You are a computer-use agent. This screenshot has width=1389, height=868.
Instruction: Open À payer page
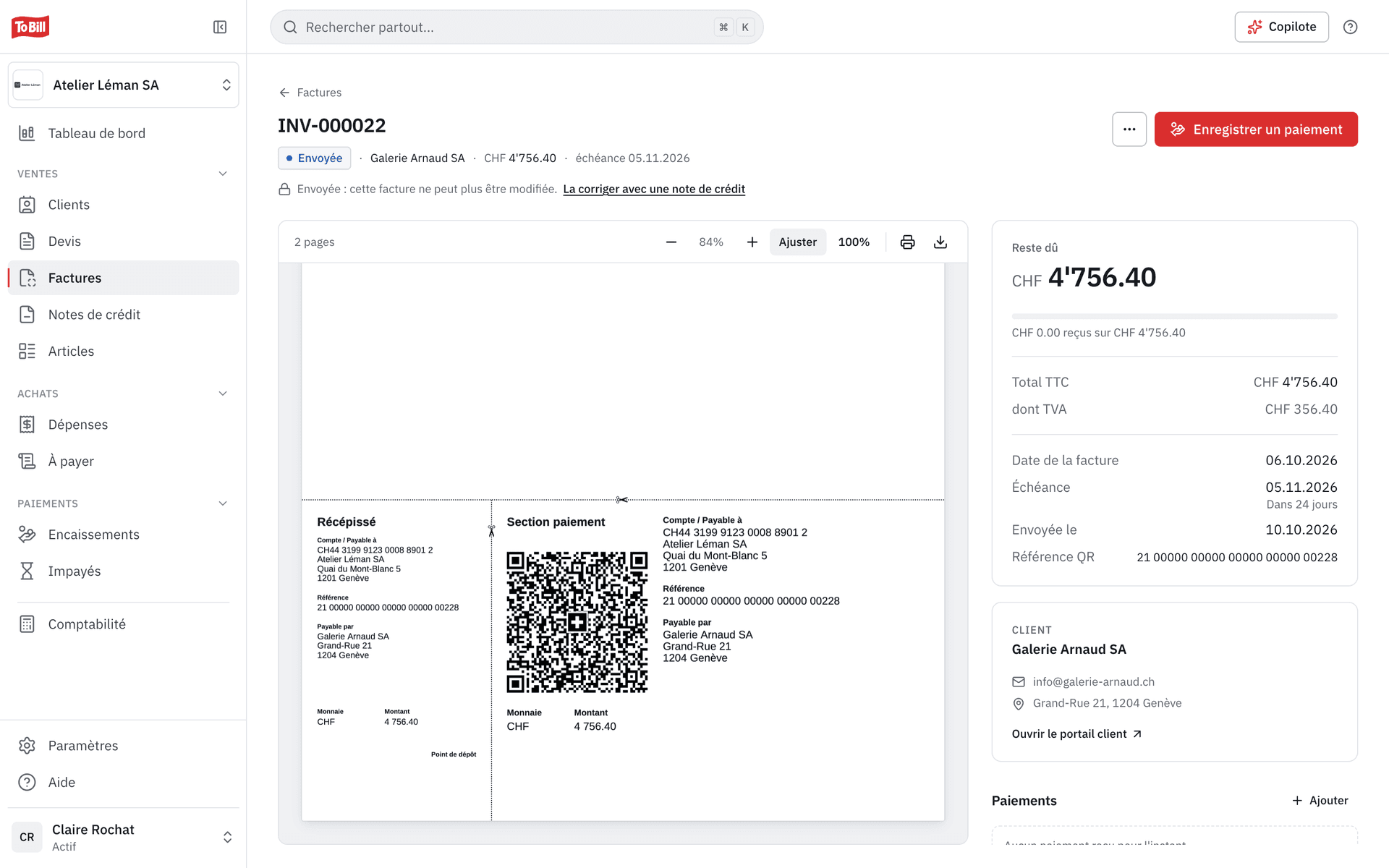click(x=123, y=461)
